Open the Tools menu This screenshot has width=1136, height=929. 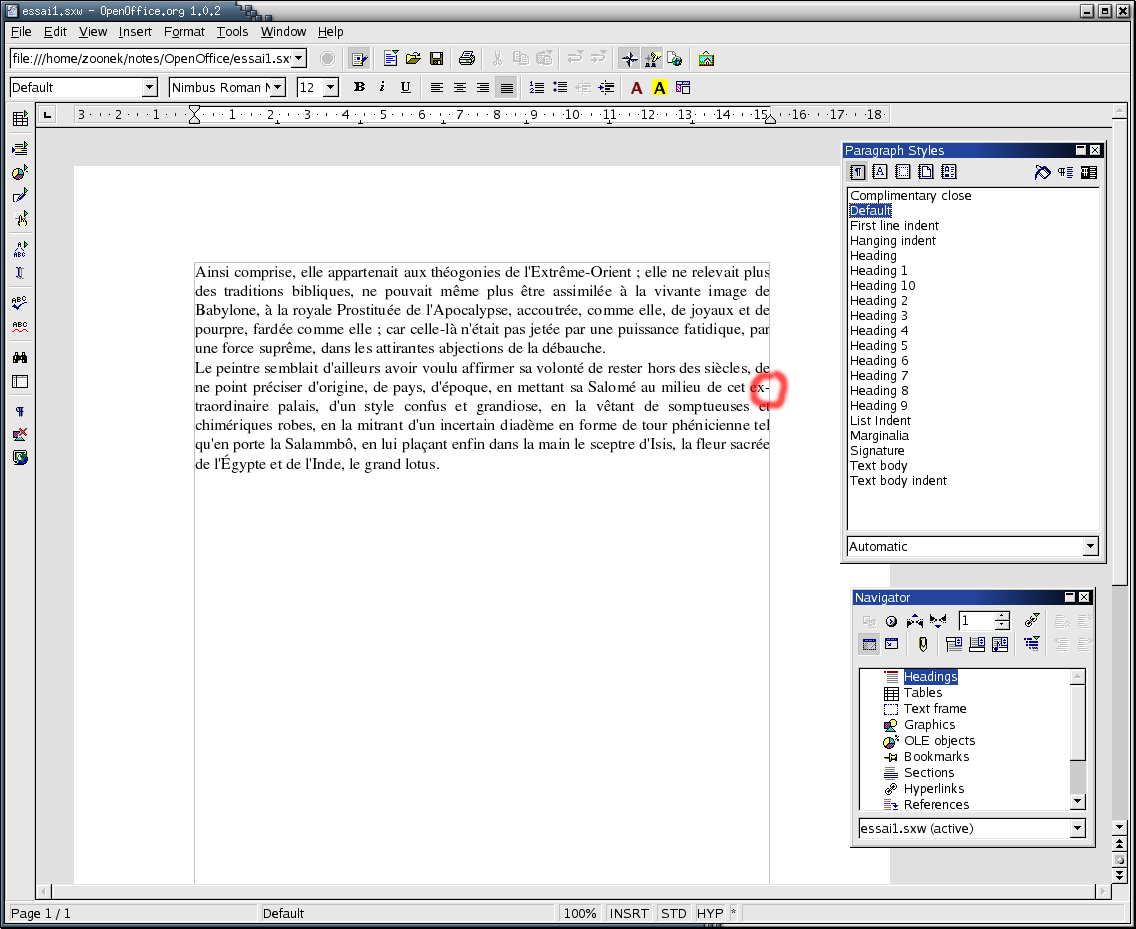pos(232,32)
